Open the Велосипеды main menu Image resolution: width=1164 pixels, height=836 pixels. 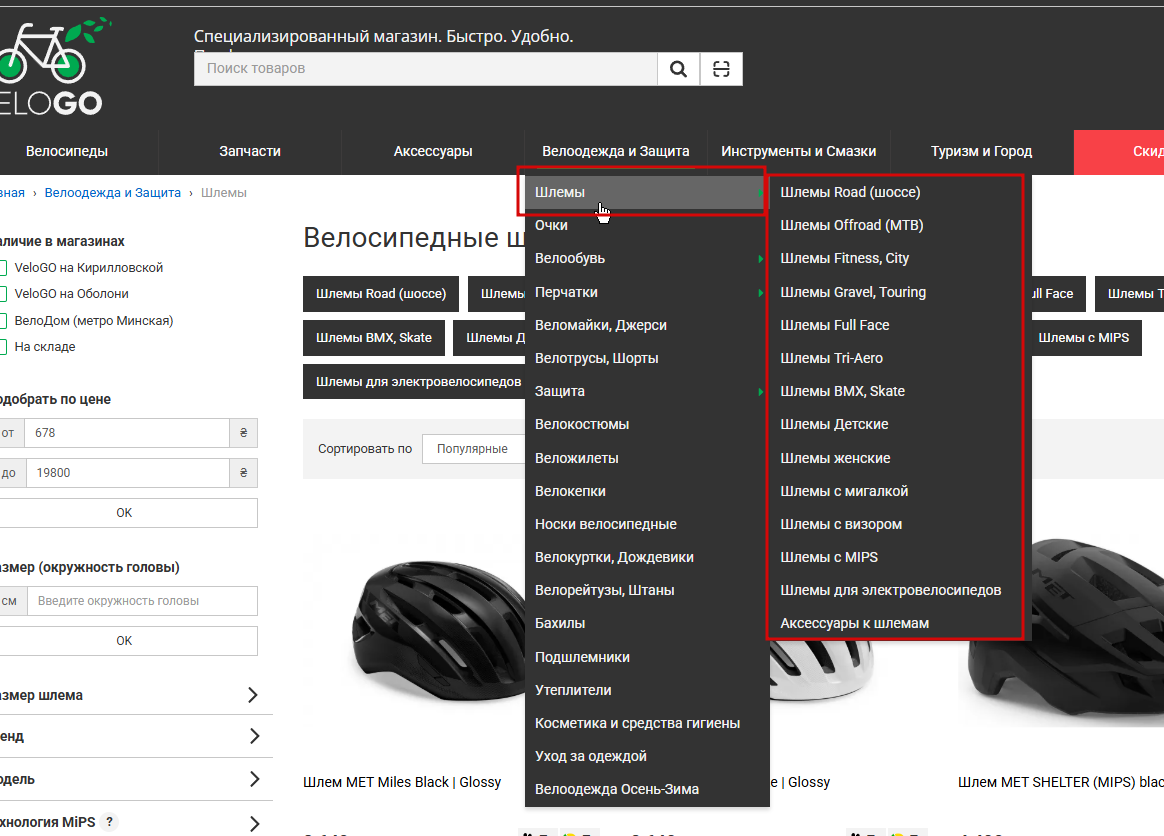tap(67, 151)
